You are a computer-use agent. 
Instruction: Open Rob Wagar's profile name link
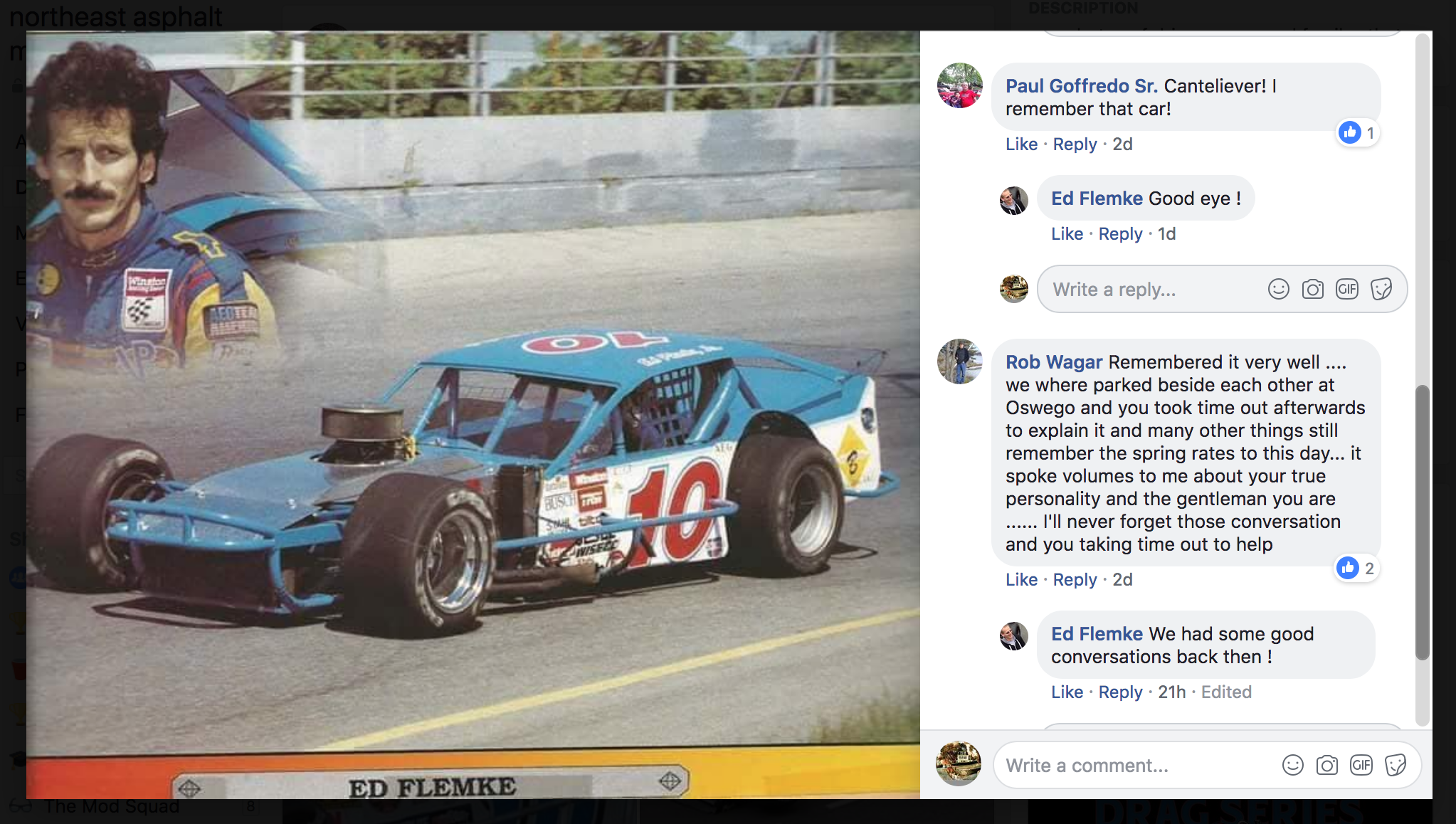click(x=1054, y=362)
